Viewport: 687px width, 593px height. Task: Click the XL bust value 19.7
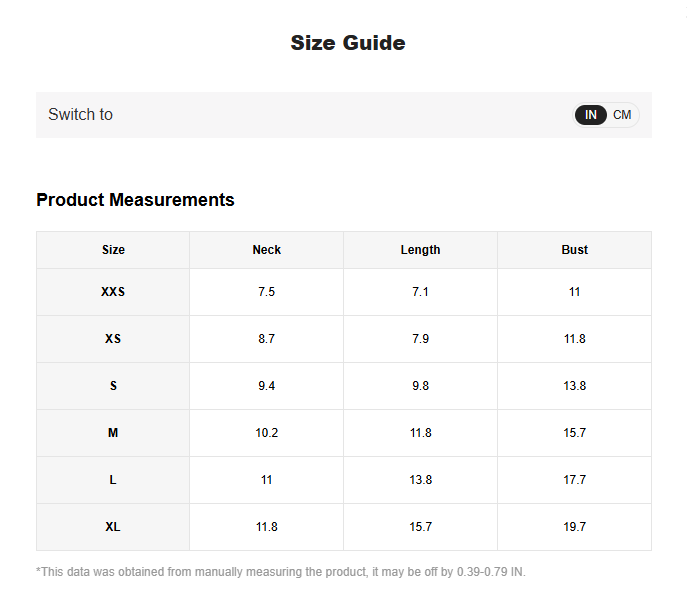(x=574, y=527)
